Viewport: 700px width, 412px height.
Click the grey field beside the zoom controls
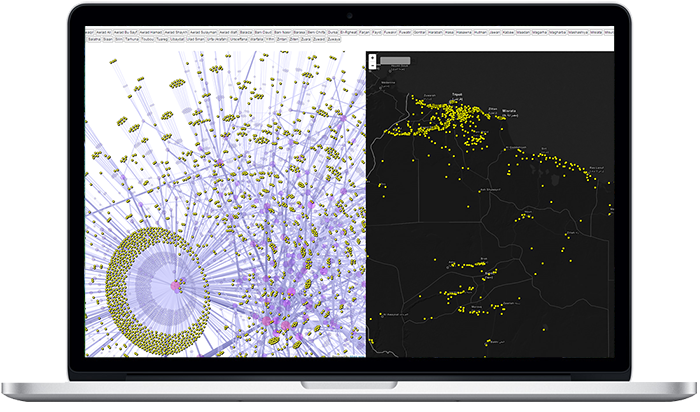pyautogui.click(x=395, y=61)
